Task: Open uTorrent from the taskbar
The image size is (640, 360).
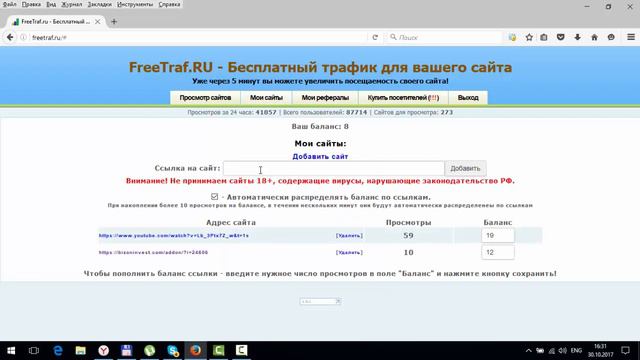Action: point(149,350)
